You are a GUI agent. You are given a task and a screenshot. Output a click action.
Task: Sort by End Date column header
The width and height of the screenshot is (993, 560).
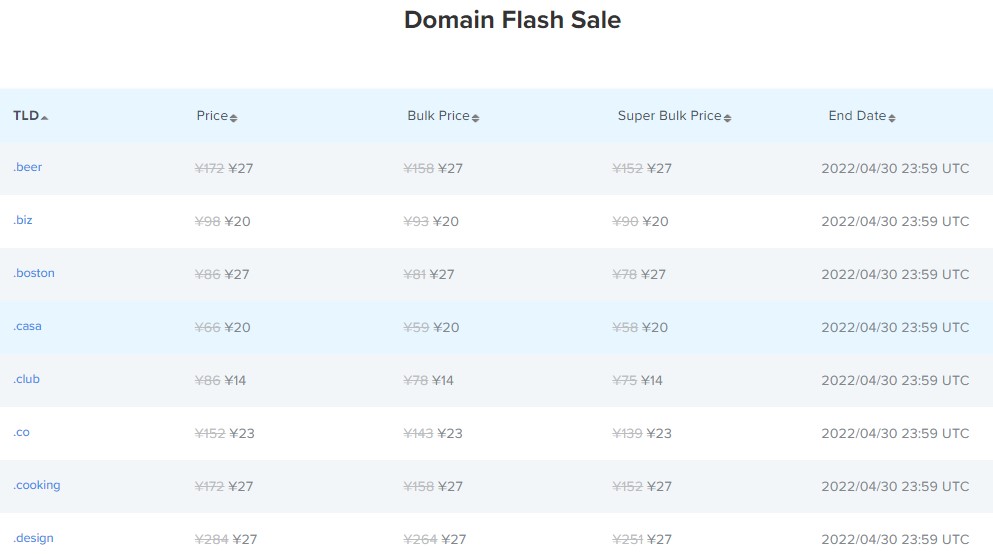point(857,116)
